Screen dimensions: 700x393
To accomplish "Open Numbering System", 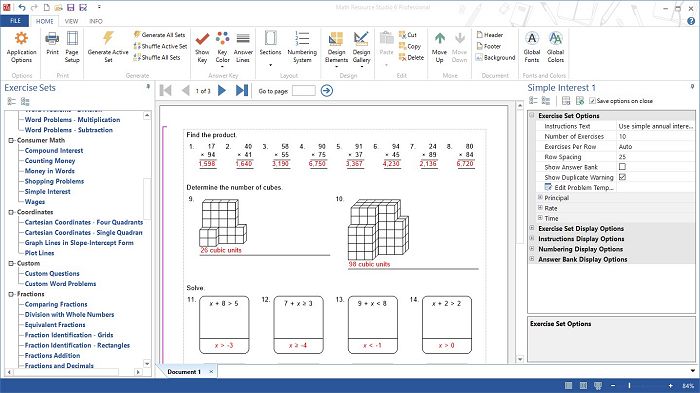I will [x=302, y=47].
